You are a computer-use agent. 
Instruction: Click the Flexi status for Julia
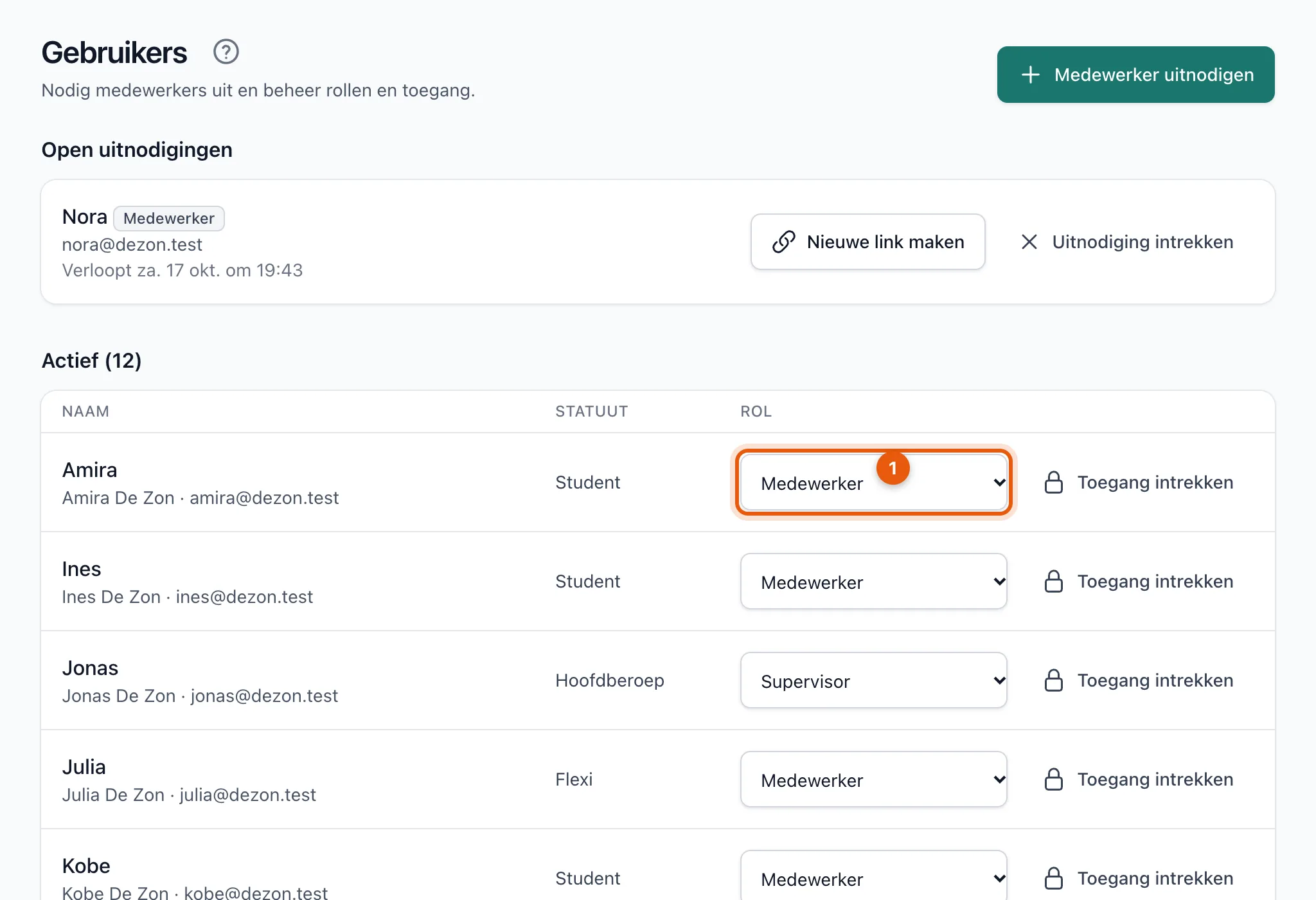click(x=574, y=779)
